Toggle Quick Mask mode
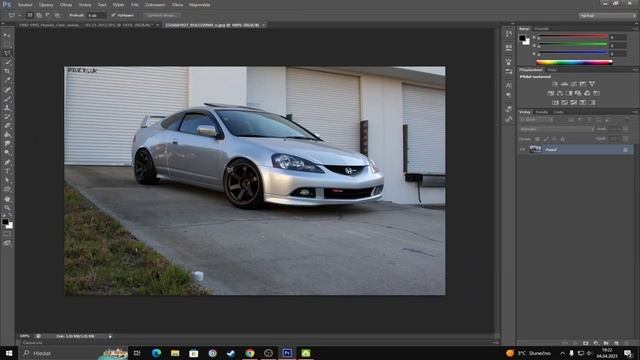Screen dimensions: 640x360 [7, 234]
